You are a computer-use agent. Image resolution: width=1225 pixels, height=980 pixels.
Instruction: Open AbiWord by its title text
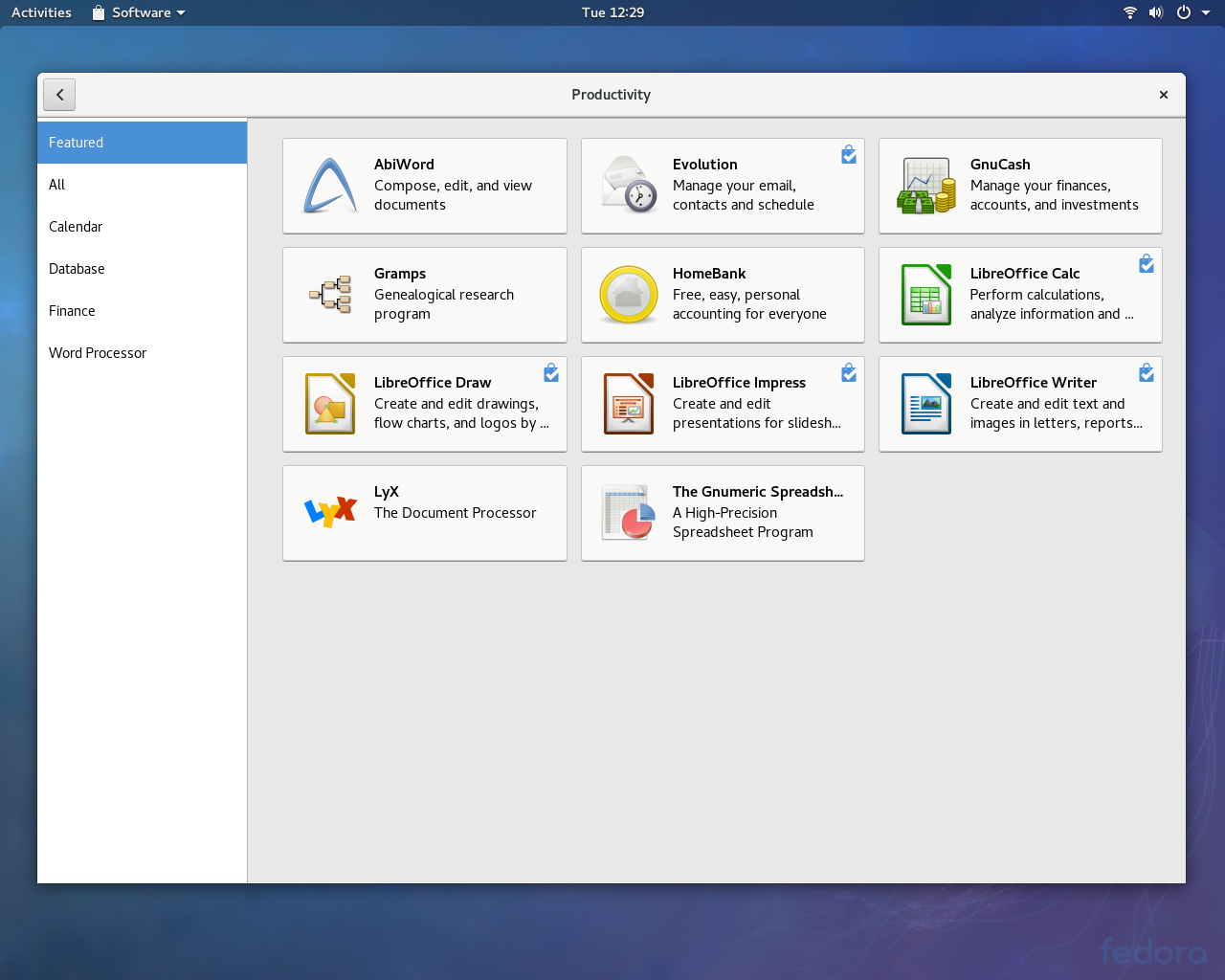(404, 165)
